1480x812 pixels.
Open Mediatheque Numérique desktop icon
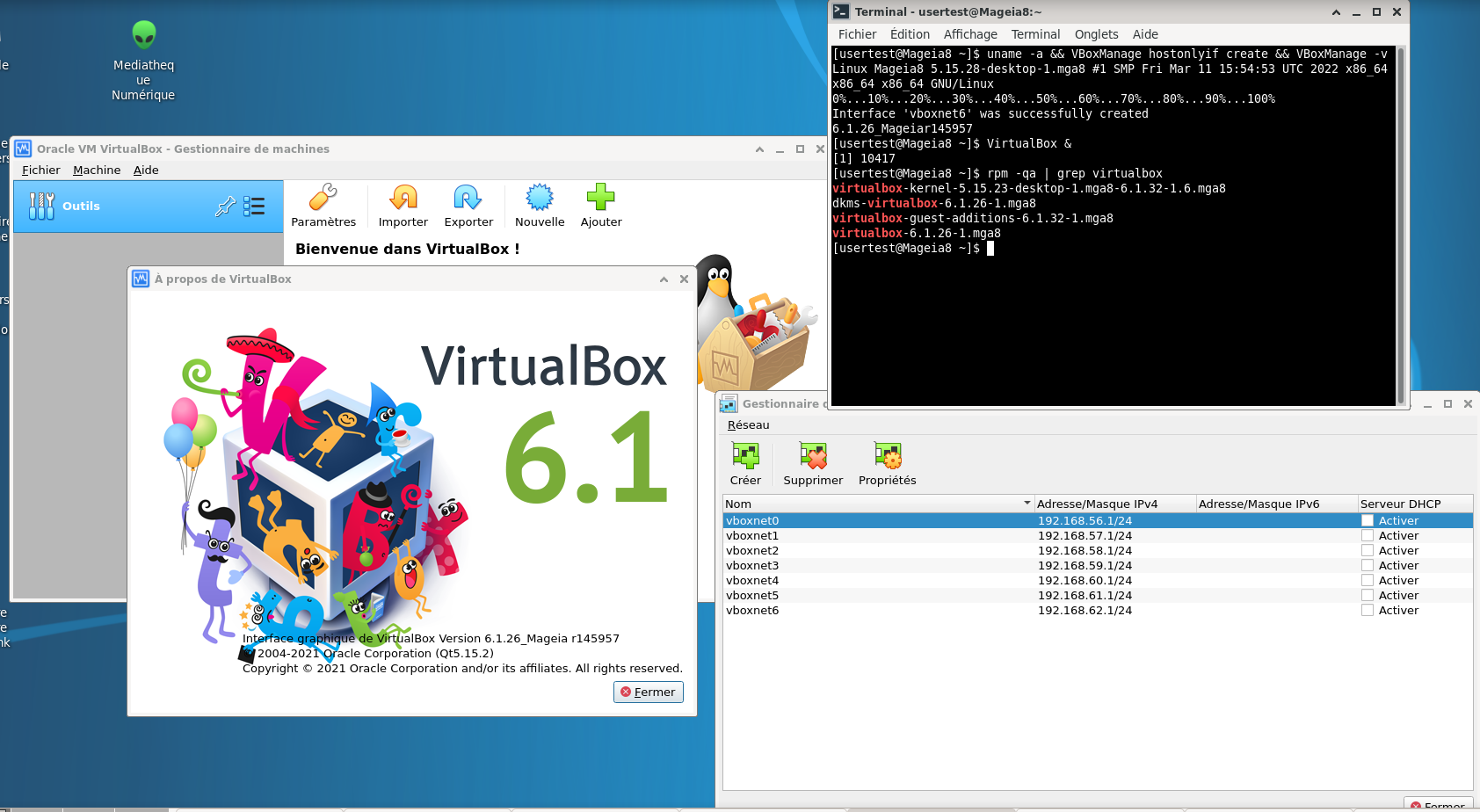143,62
